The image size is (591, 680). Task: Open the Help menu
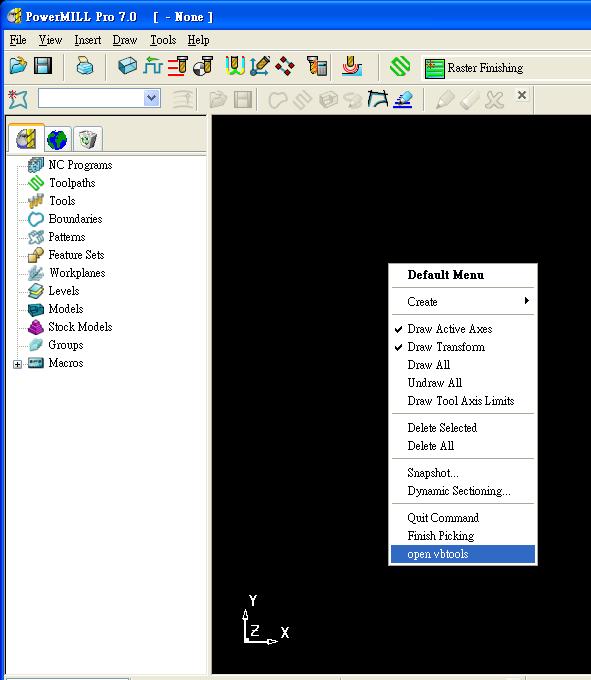point(199,40)
